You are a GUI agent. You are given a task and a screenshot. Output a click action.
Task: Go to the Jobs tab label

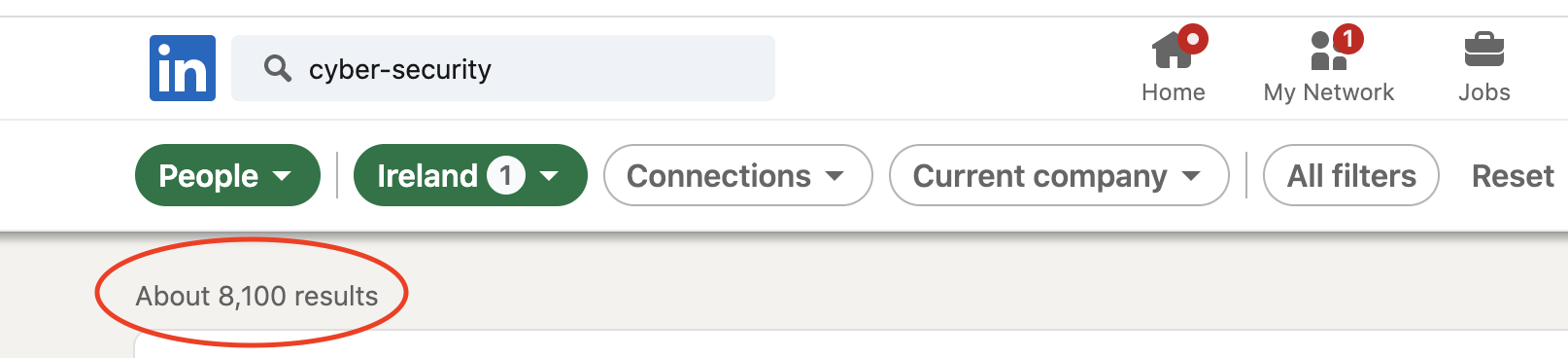1484,92
